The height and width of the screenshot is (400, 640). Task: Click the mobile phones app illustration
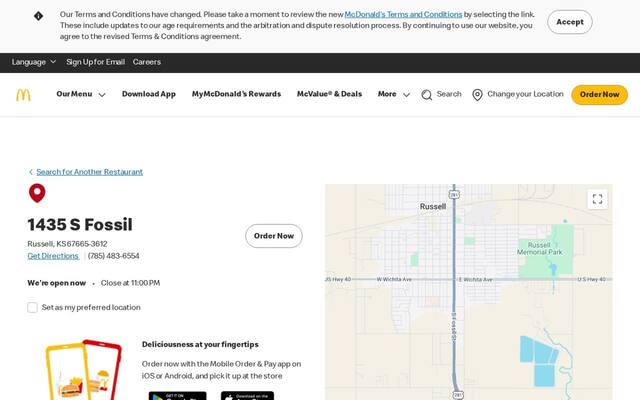83,370
